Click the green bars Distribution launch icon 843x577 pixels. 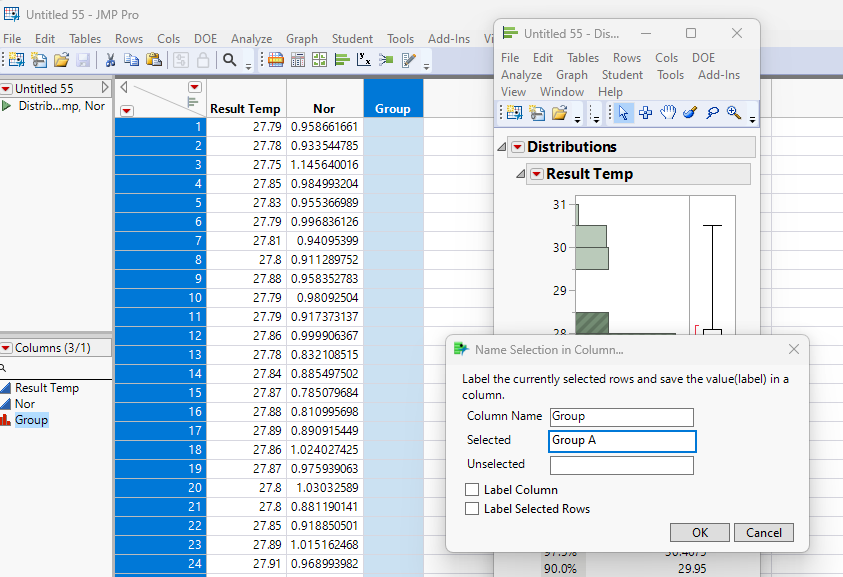click(x=342, y=60)
